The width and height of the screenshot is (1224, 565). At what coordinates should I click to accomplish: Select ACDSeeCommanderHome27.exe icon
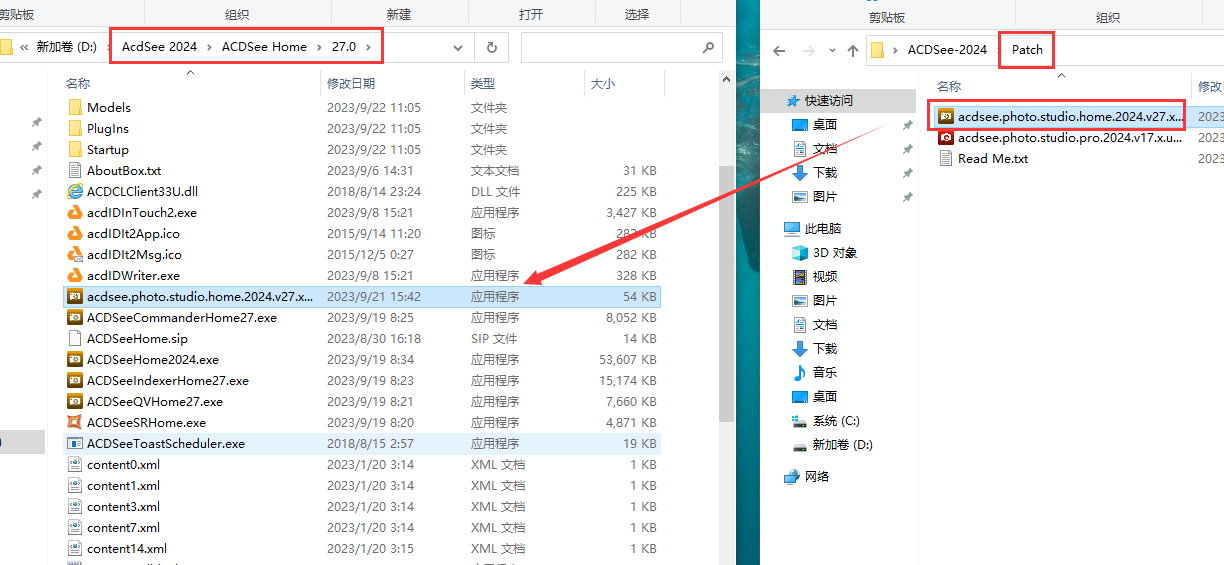click(x=75, y=317)
